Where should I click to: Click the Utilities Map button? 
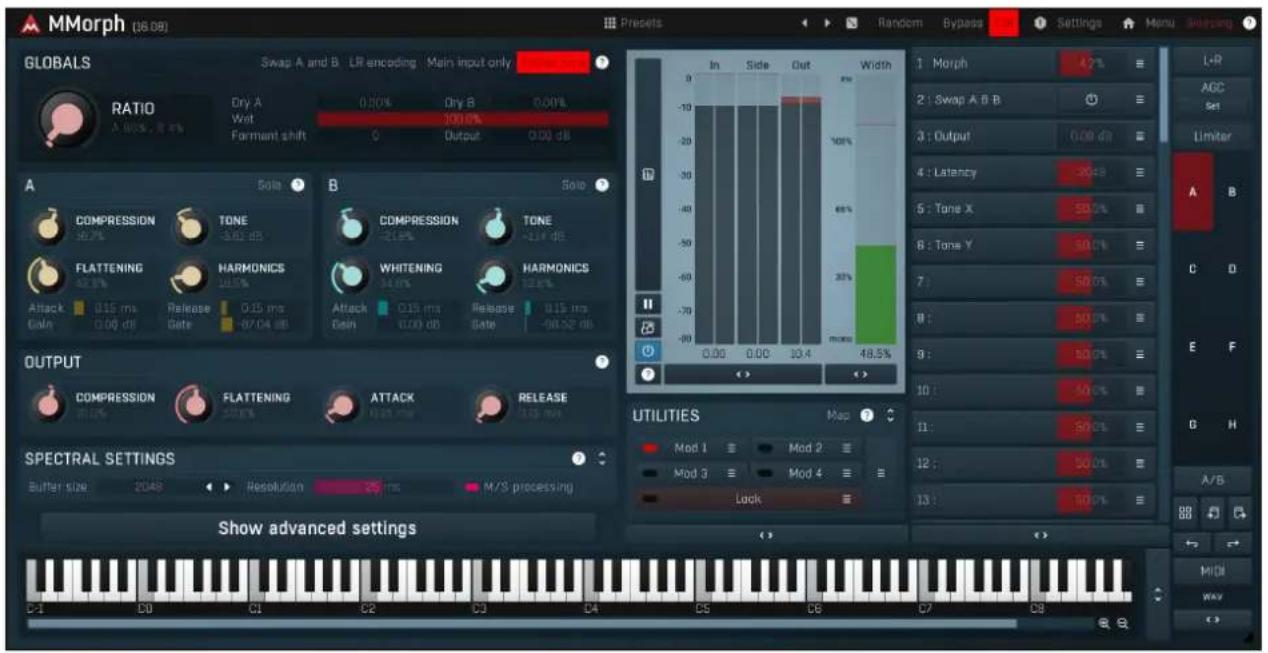coord(838,415)
